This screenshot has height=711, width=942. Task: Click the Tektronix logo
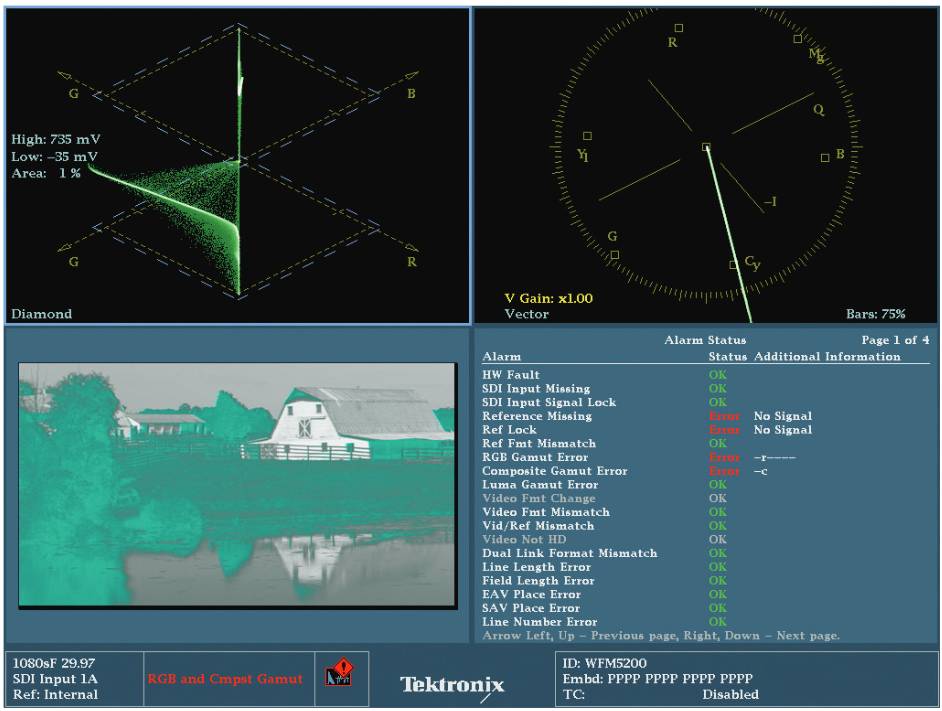click(452, 686)
